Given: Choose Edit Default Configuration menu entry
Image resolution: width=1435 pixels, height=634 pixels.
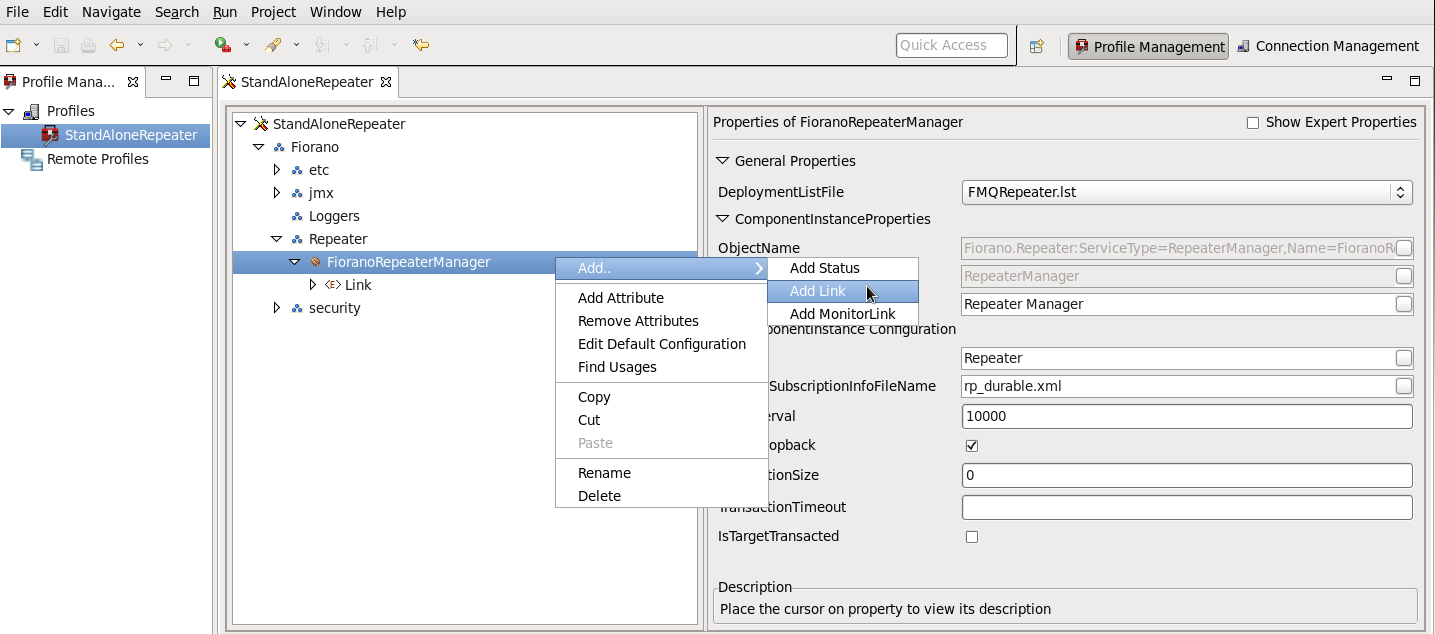Looking at the screenshot, I should (661, 344).
